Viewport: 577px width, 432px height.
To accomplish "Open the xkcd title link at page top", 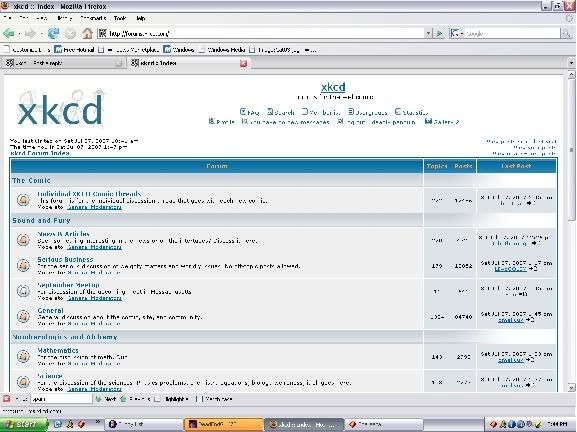I will 333,87.
